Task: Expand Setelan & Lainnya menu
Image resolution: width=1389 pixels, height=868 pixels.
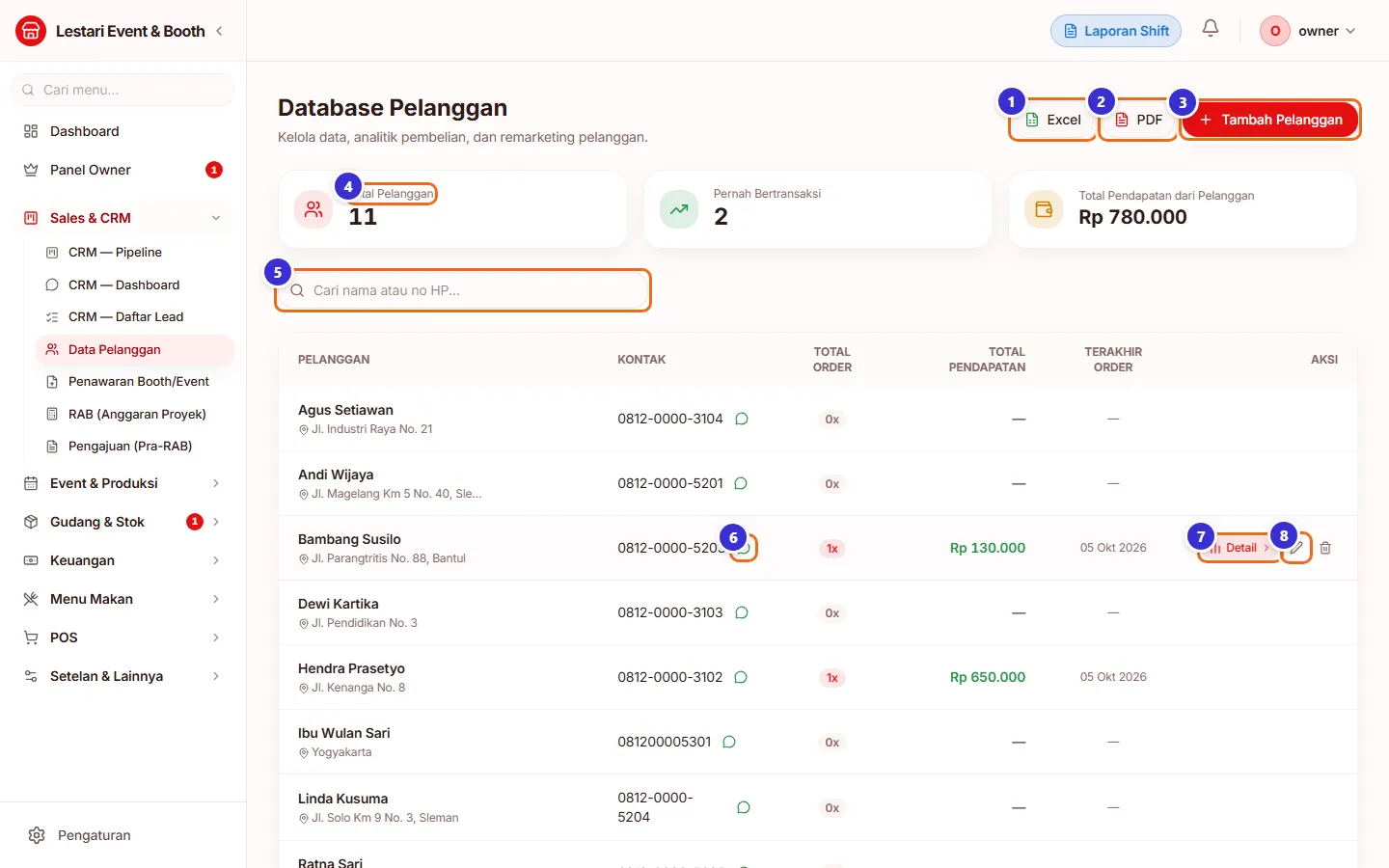Action: pyautogui.click(x=123, y=676)
